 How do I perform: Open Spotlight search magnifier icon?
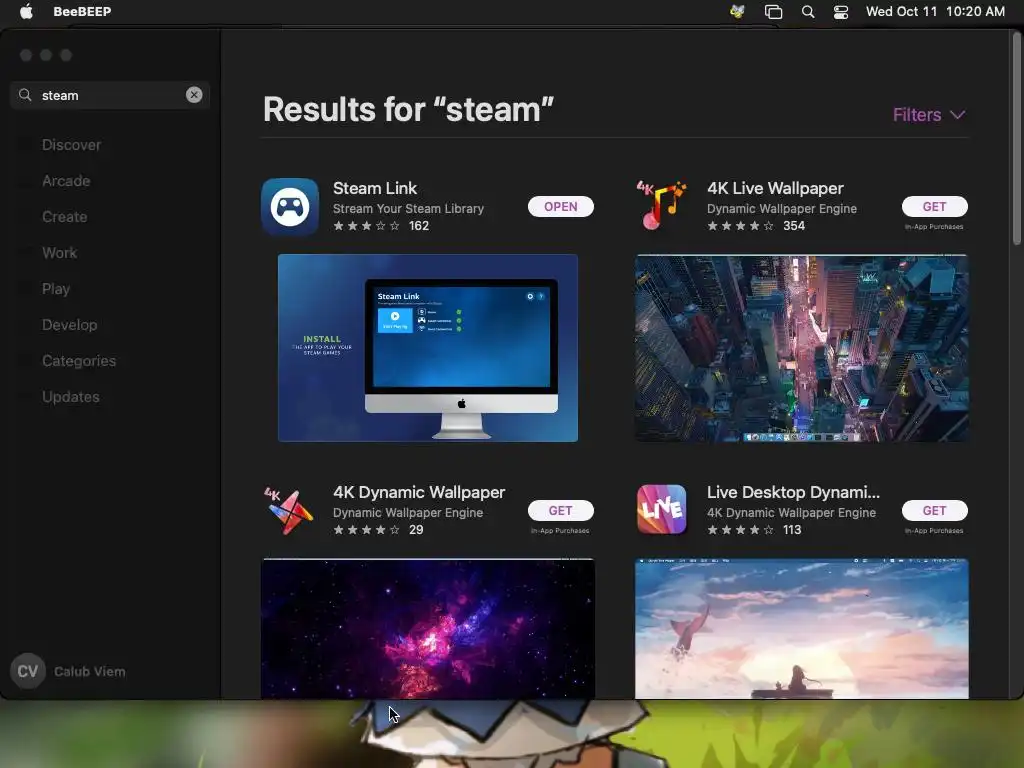pyautogui.click(x=808, y=11)
